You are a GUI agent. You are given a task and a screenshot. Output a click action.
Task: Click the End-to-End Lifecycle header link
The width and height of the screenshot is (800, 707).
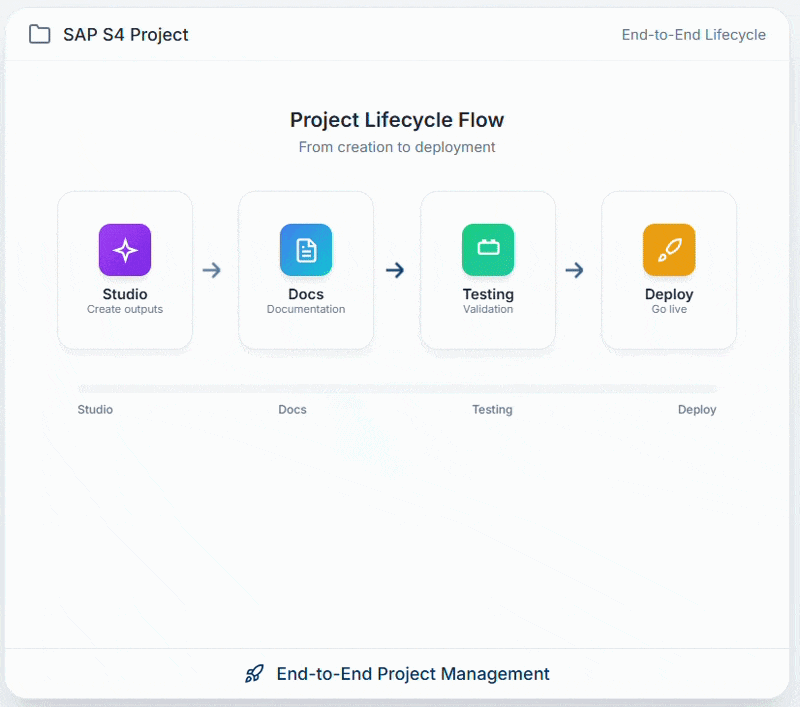(x=693, y=35)
